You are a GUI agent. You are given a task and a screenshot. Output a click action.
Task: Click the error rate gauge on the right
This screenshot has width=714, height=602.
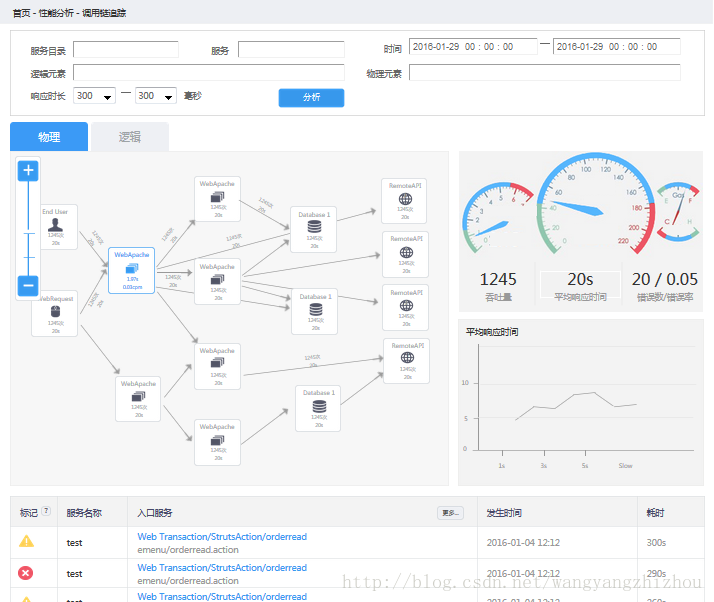point(678,211)
